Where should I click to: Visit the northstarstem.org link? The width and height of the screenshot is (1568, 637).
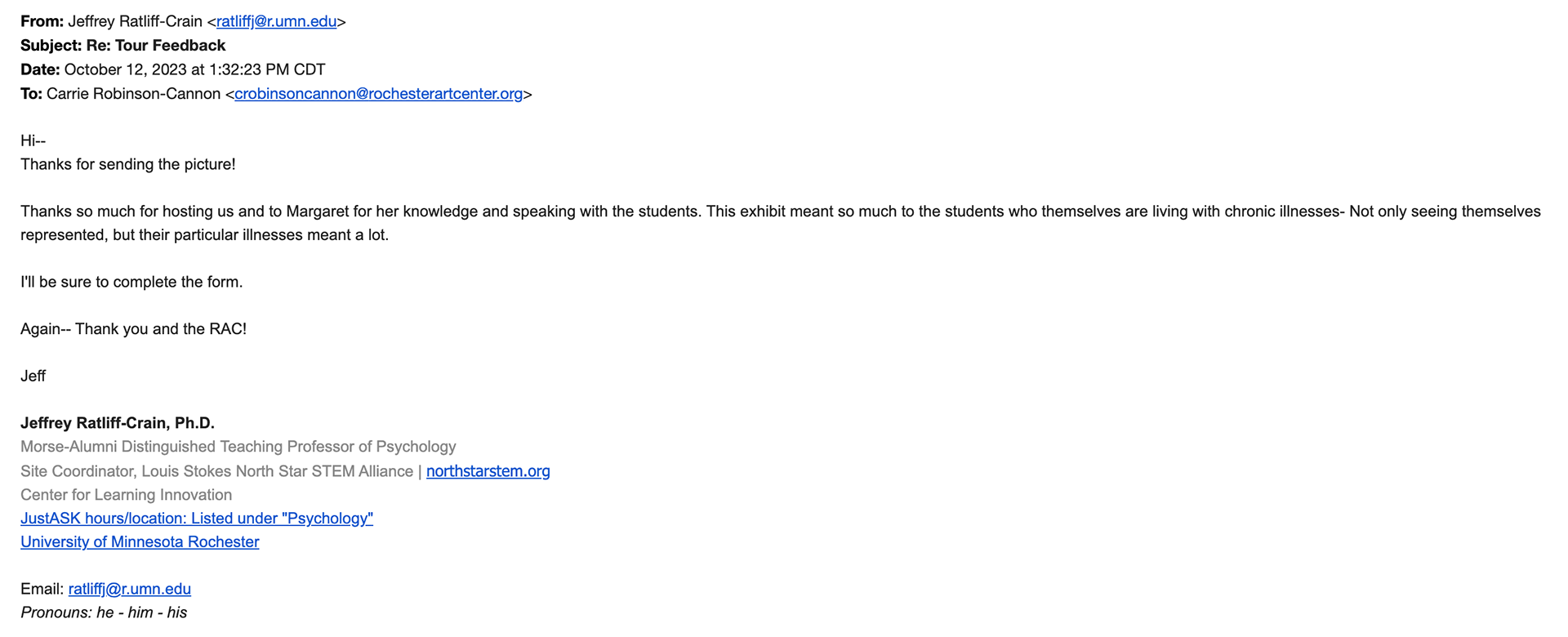[488, 471]
